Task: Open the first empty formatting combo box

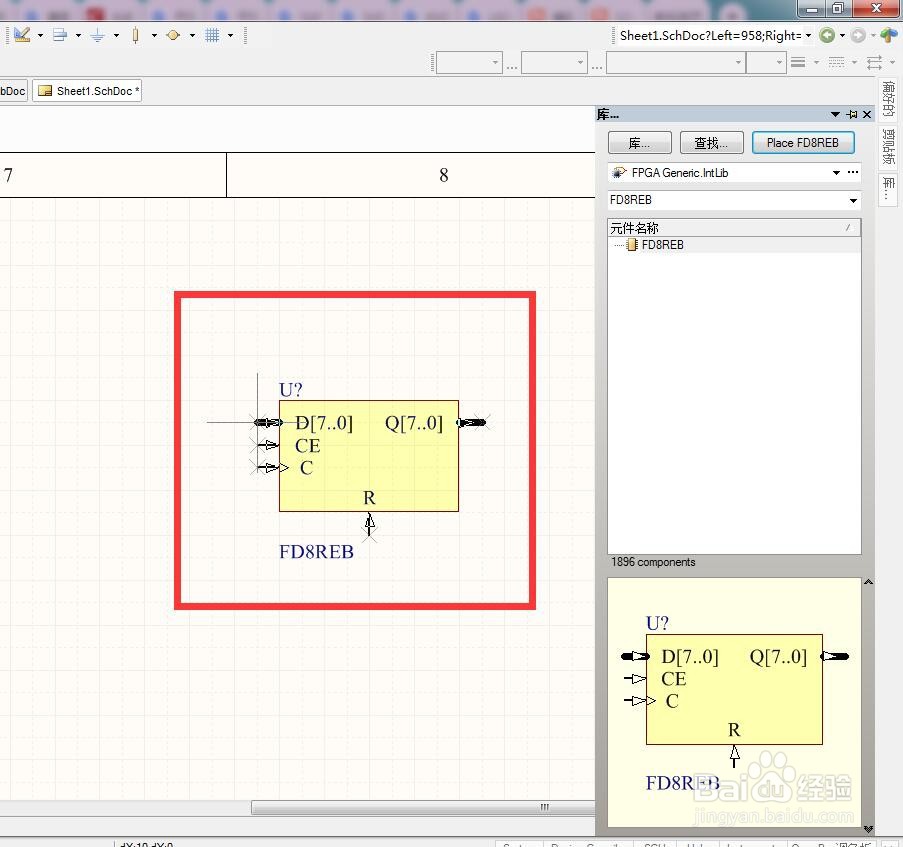Action: pyautogui.click(x=469, y=62)
